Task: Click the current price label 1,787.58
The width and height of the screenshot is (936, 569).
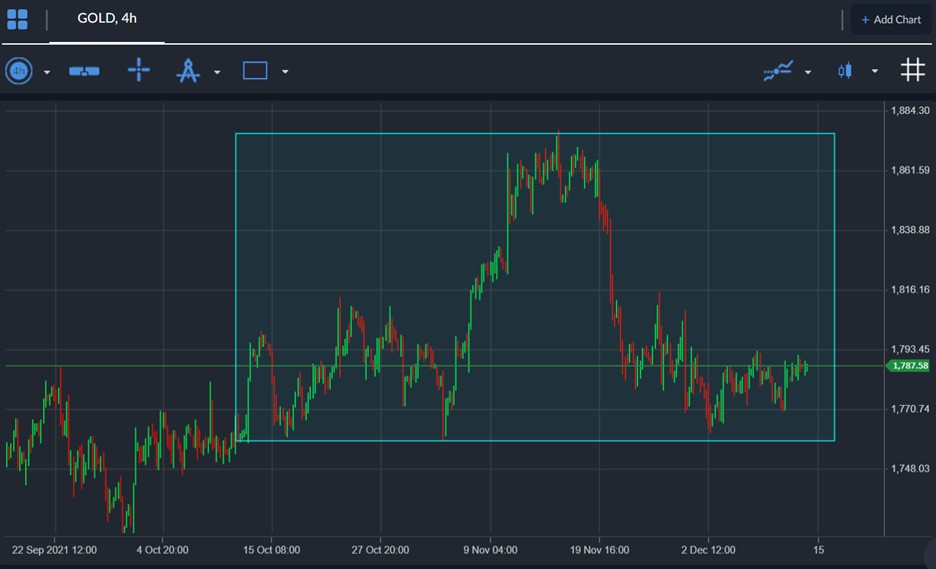Action: point(908,366)
